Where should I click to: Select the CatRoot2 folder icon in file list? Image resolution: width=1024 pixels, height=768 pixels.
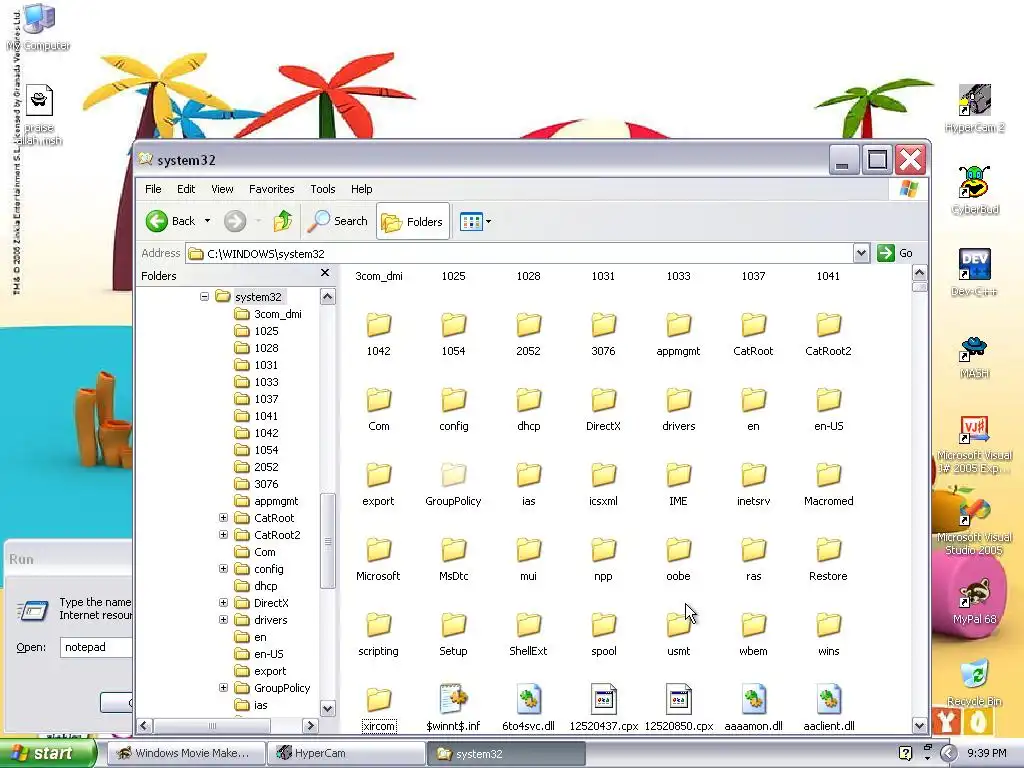click(x=828, y=325)
